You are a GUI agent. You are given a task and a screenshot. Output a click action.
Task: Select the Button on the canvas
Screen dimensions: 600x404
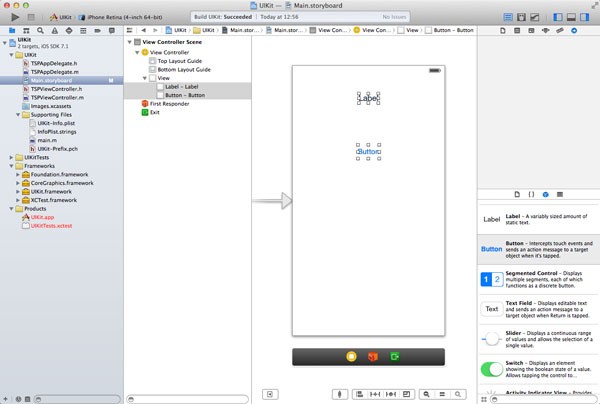[368, 152]
